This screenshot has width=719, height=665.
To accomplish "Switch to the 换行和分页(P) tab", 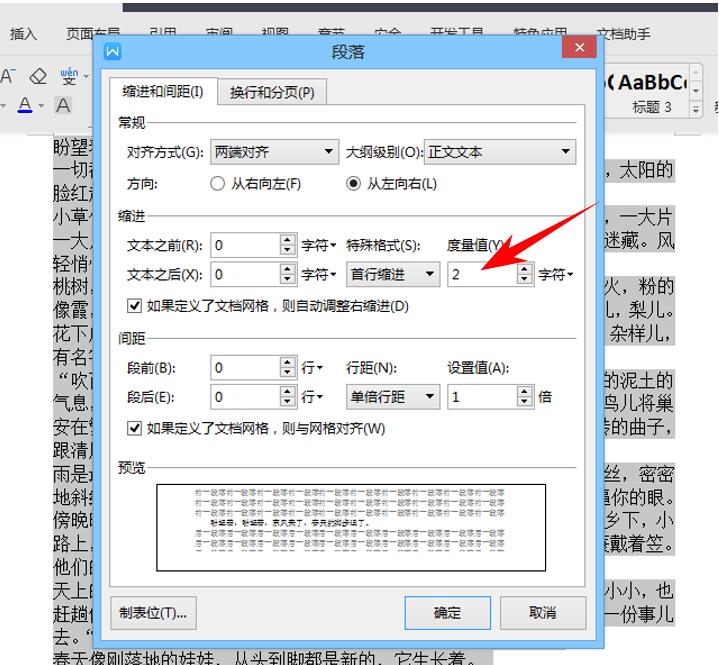I will [272, 92].
